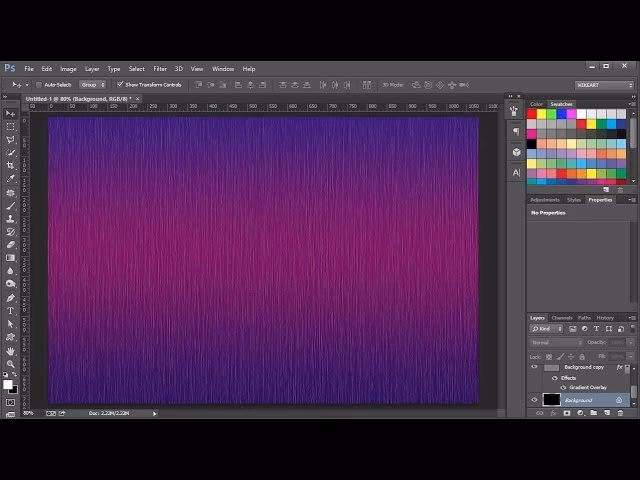
Task: Open Move tool preset picker arrow
Action: [27, 85]
